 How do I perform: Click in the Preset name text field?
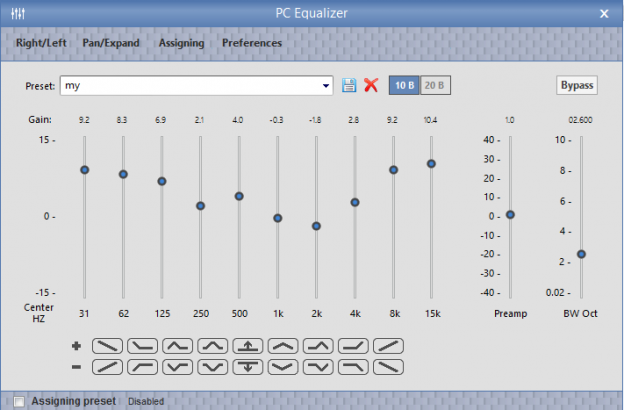click(190, 86)
